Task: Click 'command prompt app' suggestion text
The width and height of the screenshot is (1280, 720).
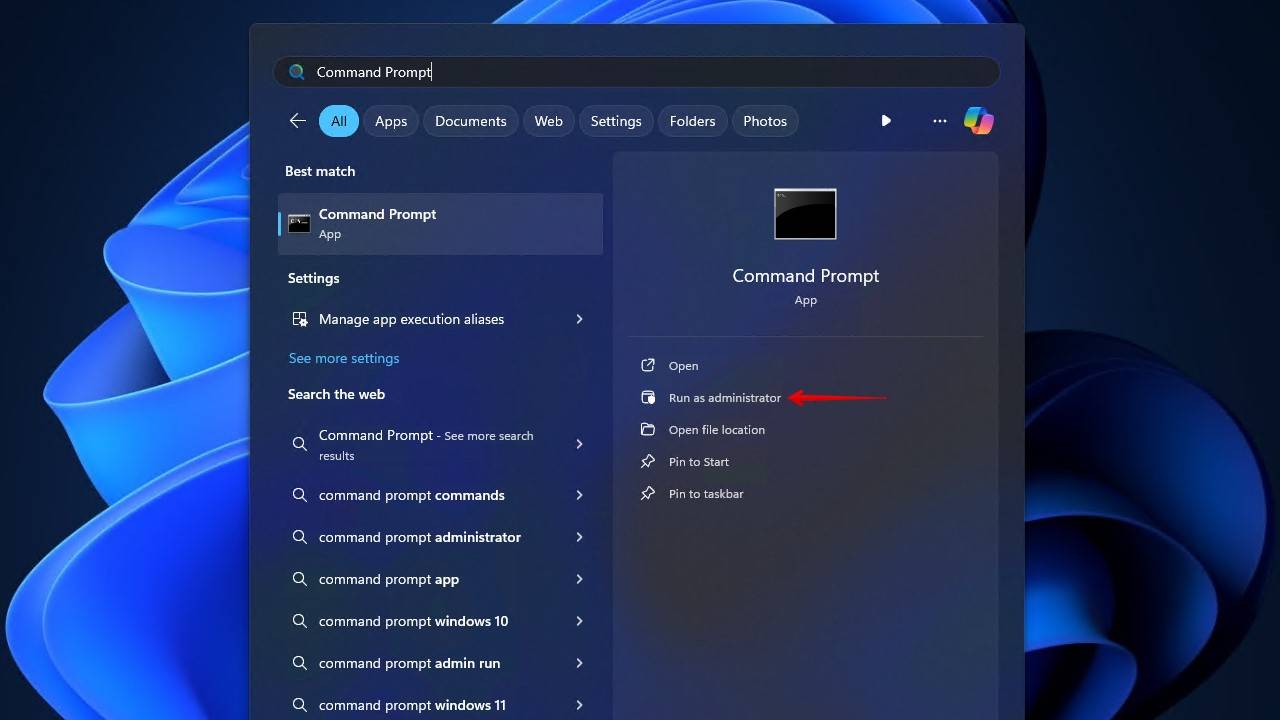Action: point(389,579)
